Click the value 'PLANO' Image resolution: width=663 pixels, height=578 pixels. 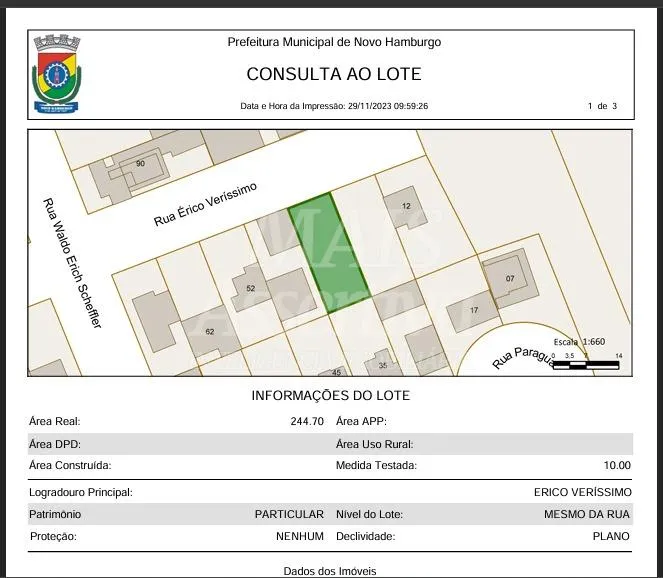click(x=611, y=537)
